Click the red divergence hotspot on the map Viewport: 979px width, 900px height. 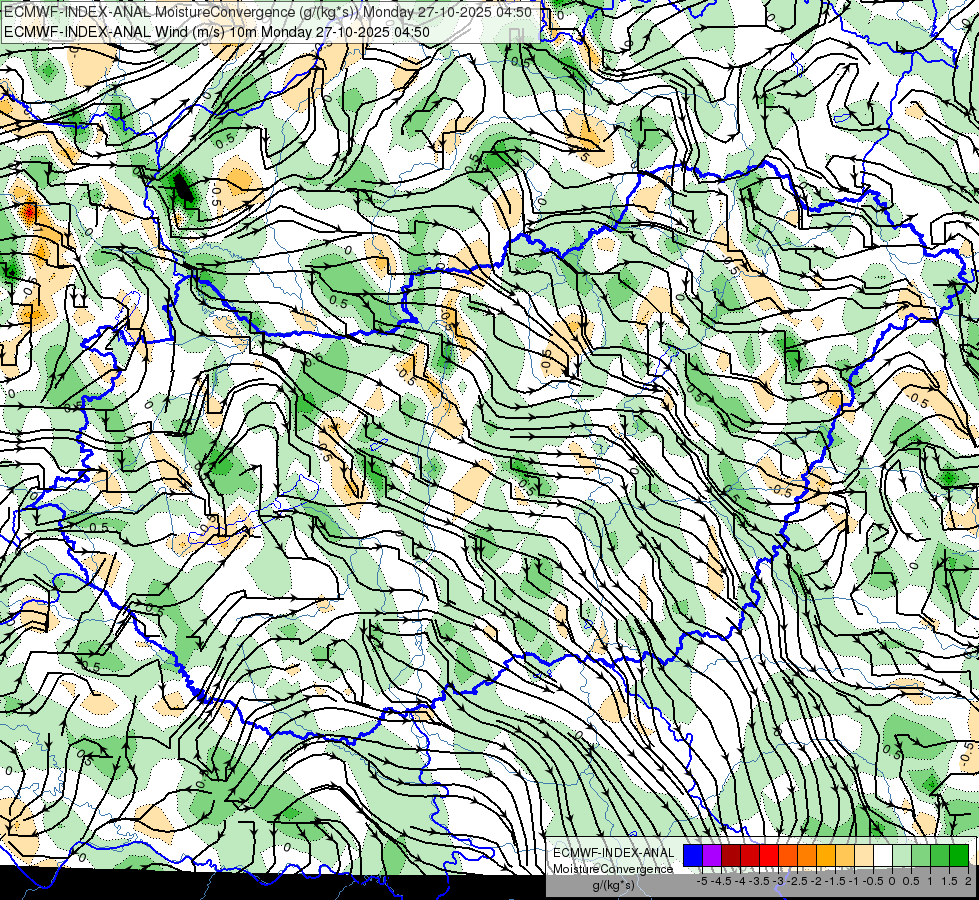(29, 214)
